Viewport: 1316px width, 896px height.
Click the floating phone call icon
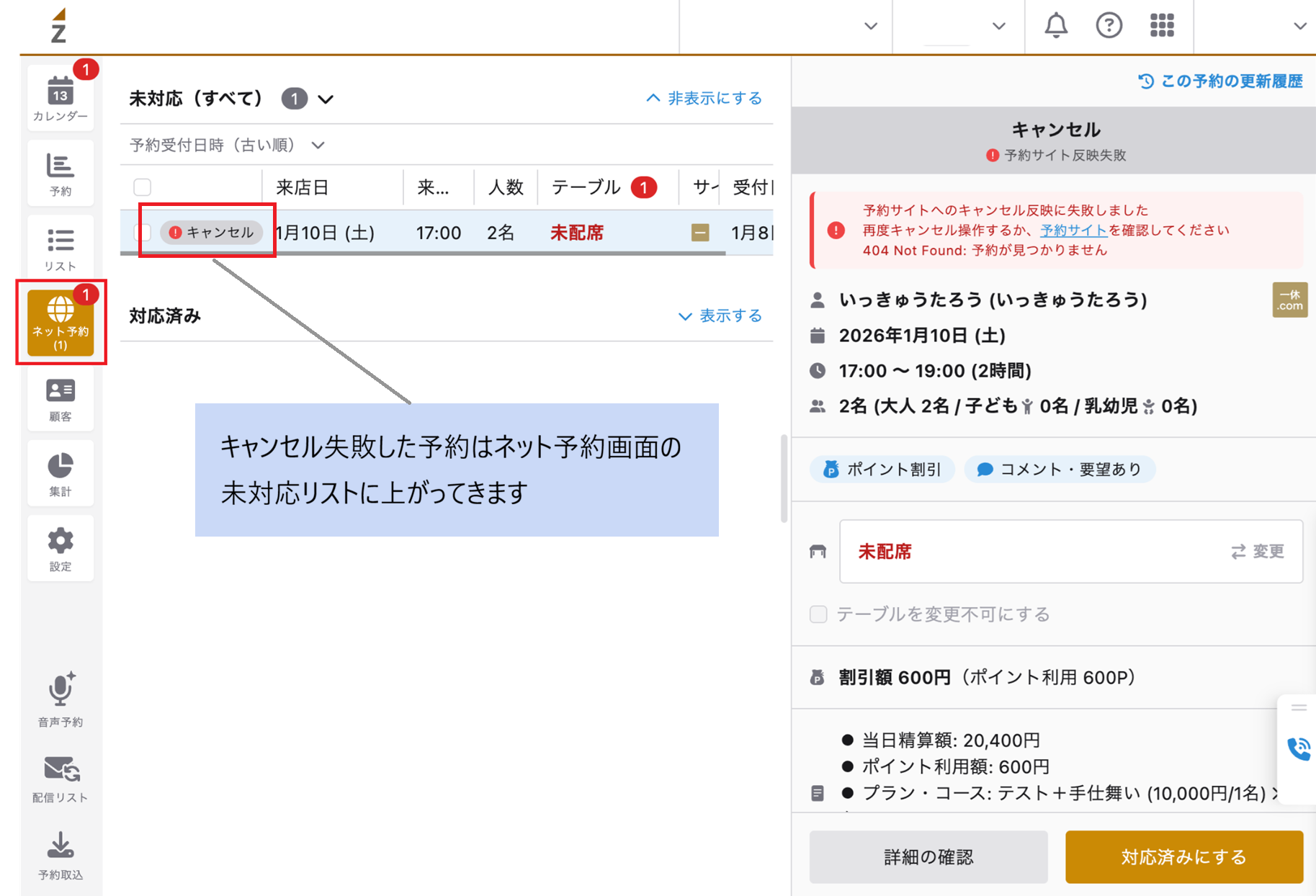pos(1299,749)
